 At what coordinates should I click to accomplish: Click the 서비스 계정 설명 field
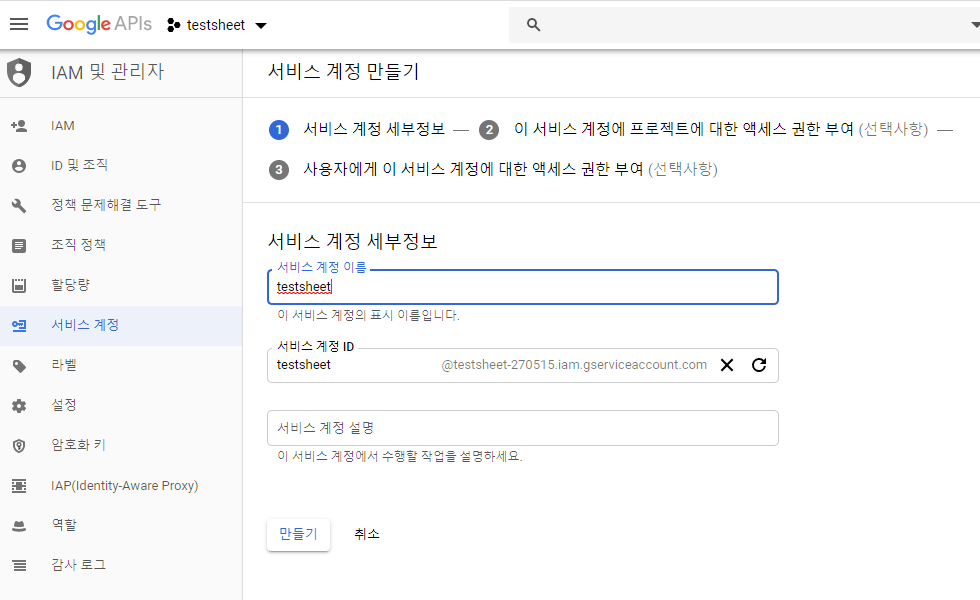(522, 428)
